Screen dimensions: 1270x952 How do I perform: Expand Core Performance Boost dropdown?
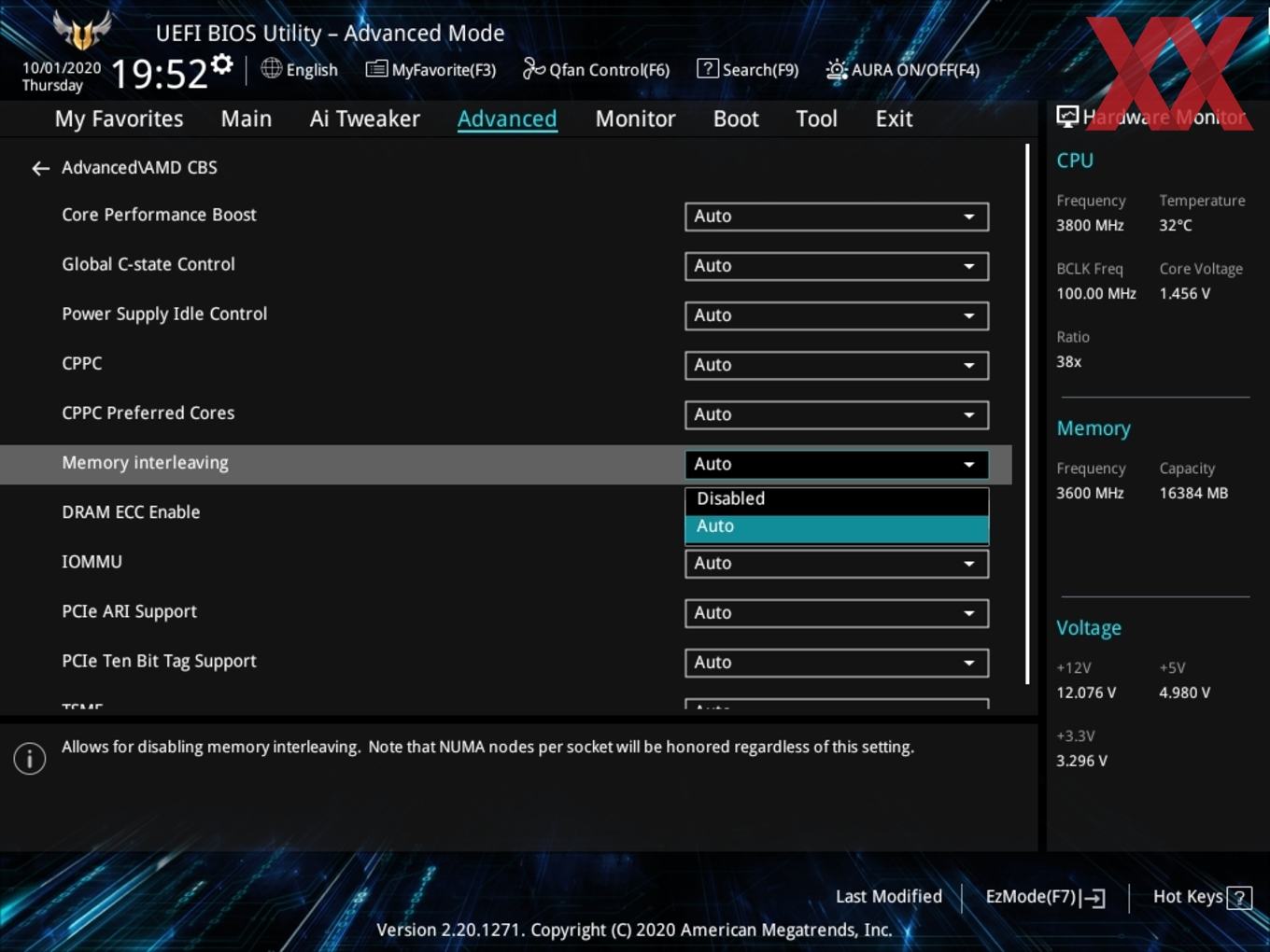click(x=837, y=217)
